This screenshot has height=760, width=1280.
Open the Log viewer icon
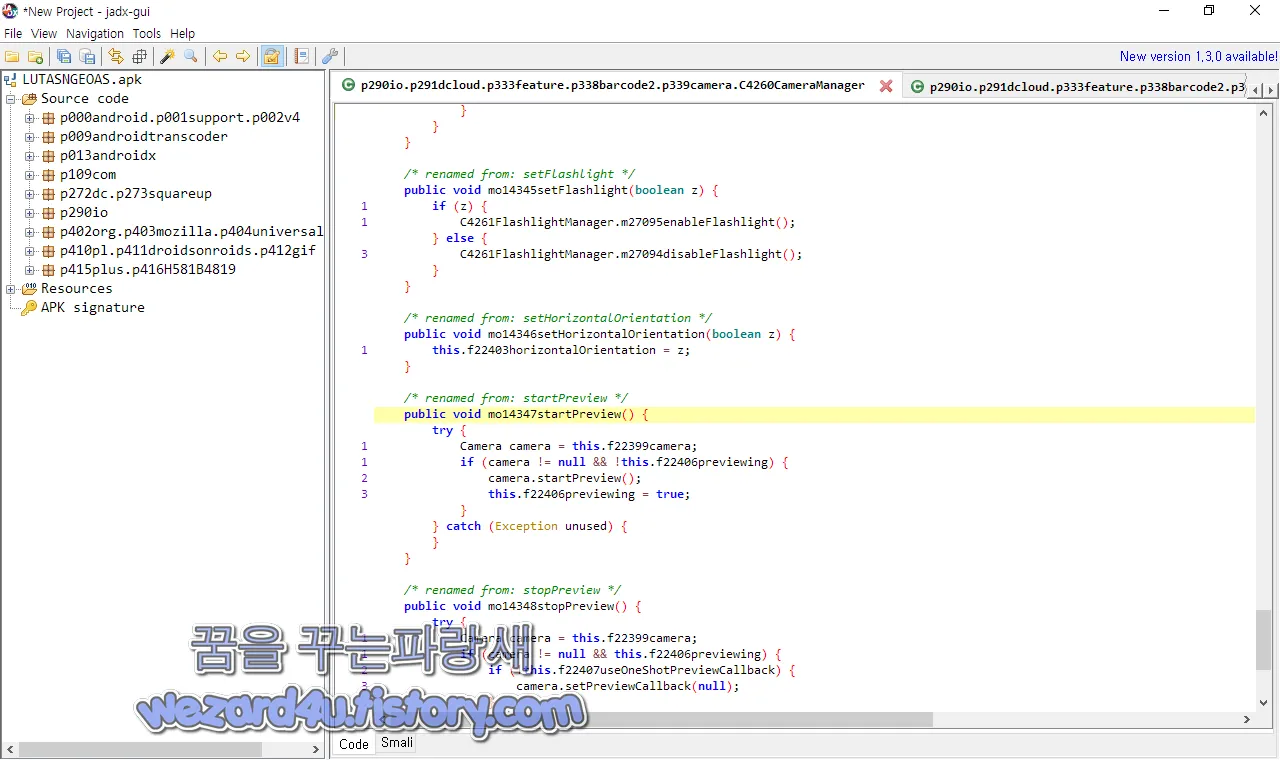pyautogui.click(x=301, y=57)
